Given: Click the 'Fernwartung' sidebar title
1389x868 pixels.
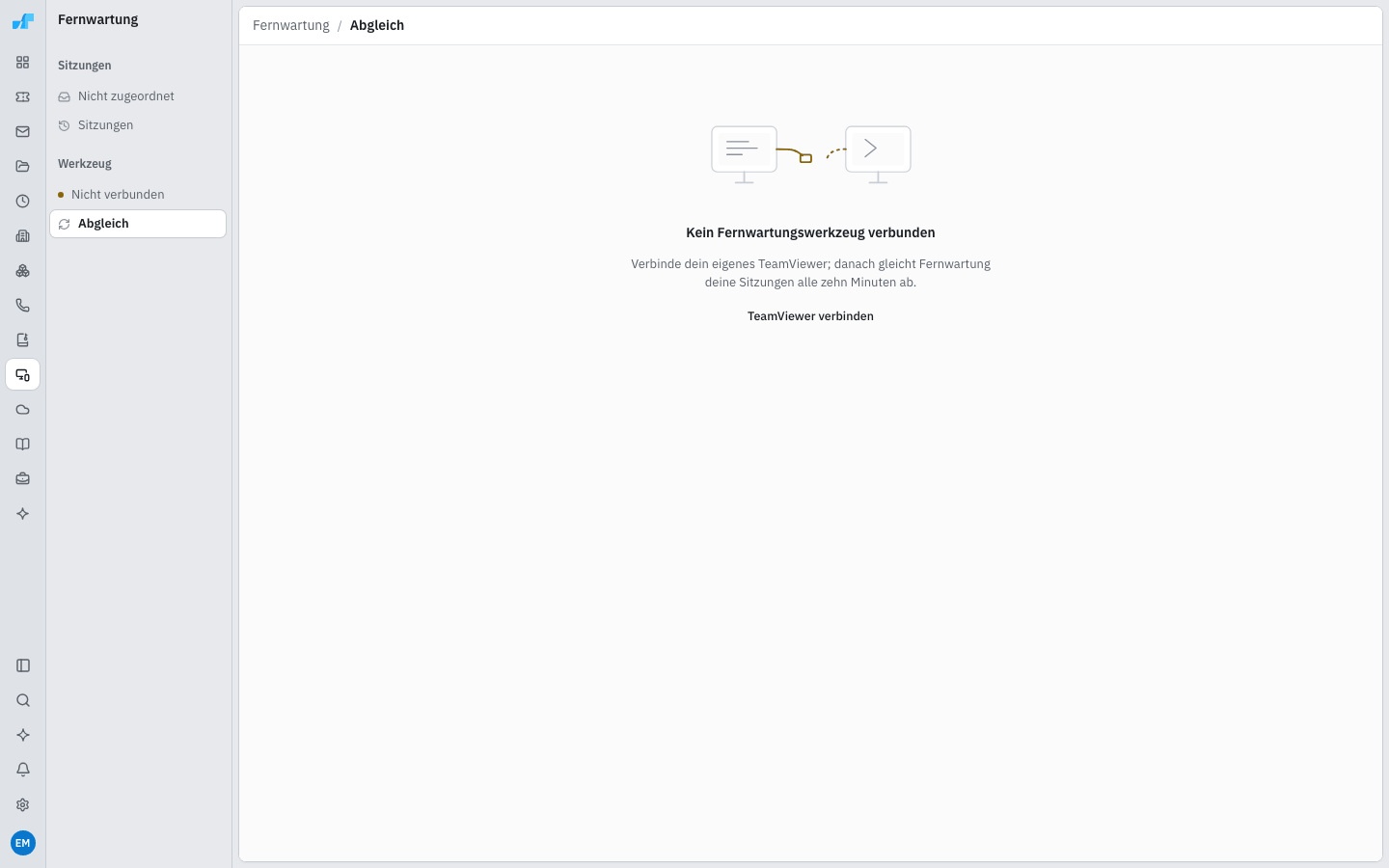Looking at the screenshot, I should coord(97,19).
